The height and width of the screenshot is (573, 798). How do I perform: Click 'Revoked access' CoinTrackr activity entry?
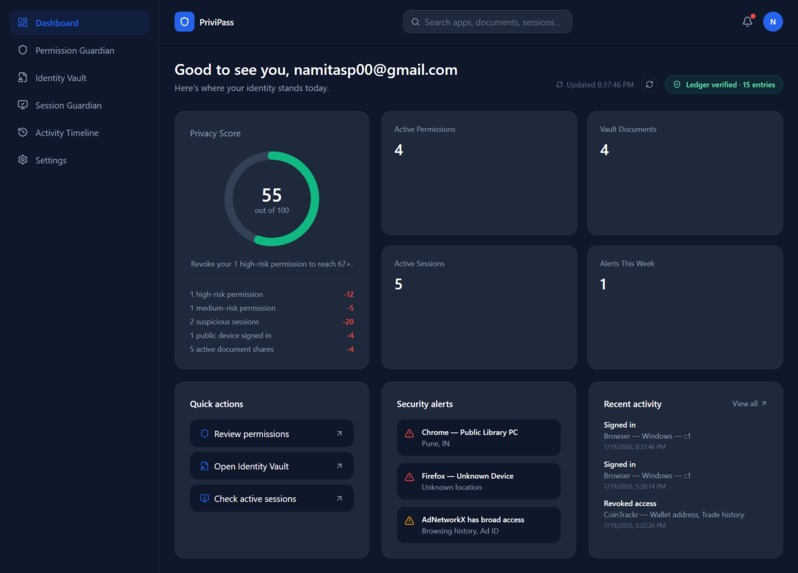(x=685, y=514)
